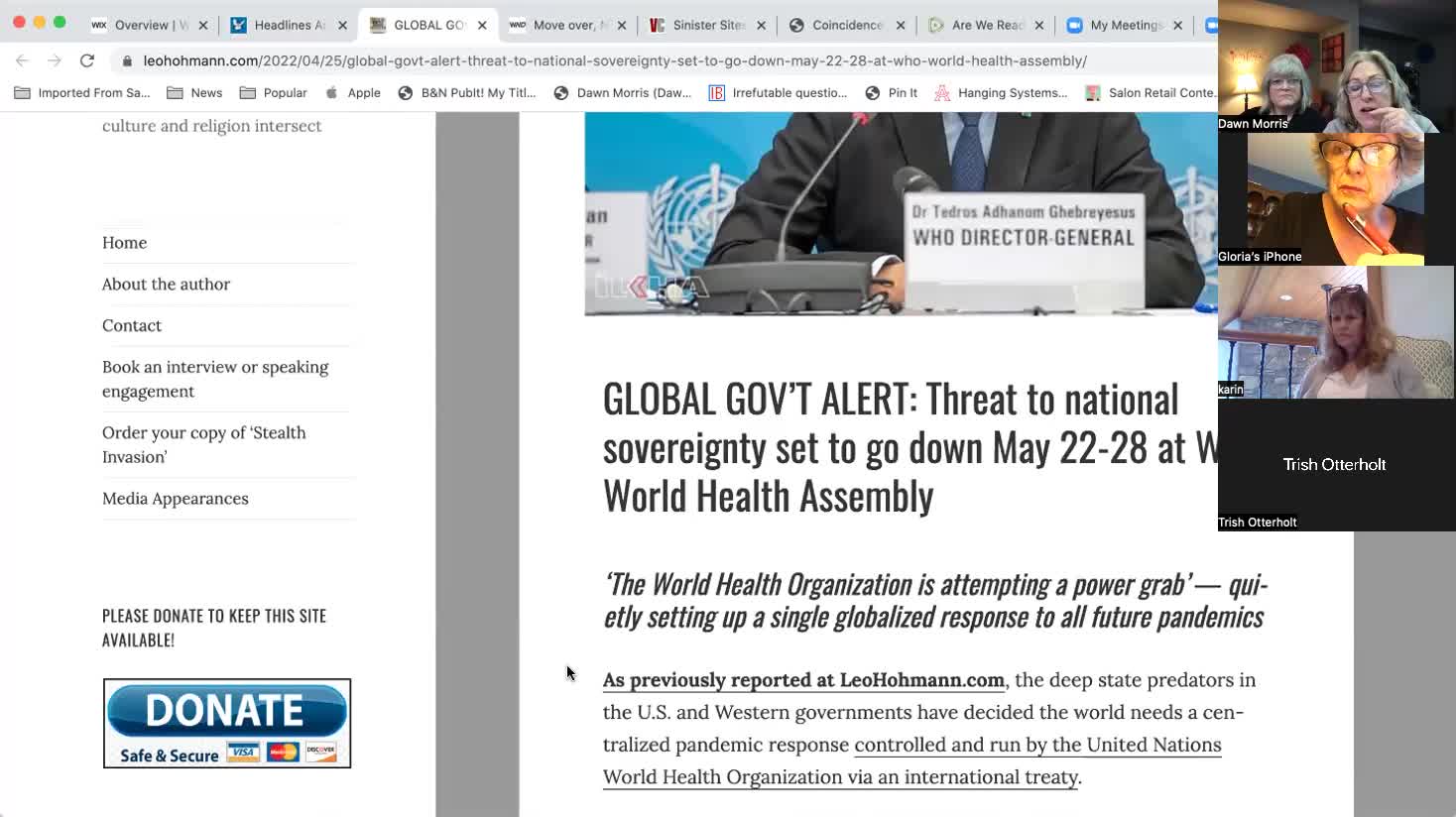The image size is (1456, 817).
Task: Close the Headlines tab
Action: point(343,26)
